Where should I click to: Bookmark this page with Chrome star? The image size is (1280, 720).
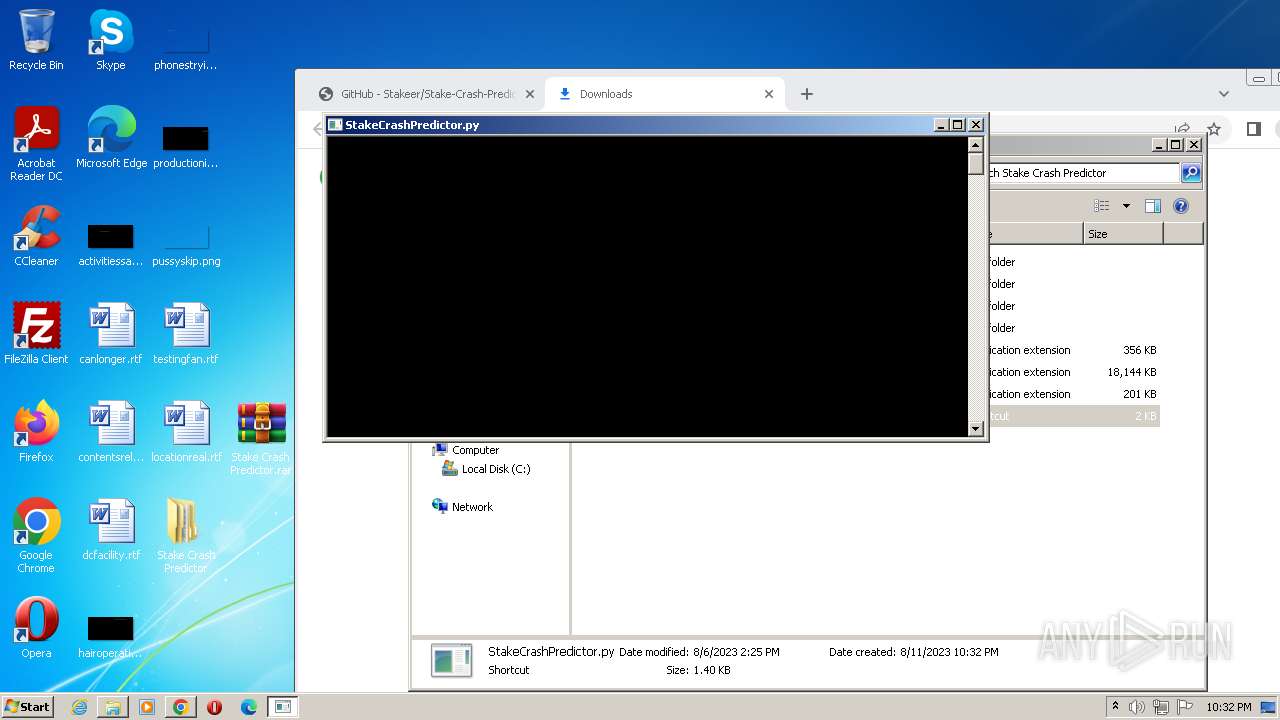click(1213, 129)
